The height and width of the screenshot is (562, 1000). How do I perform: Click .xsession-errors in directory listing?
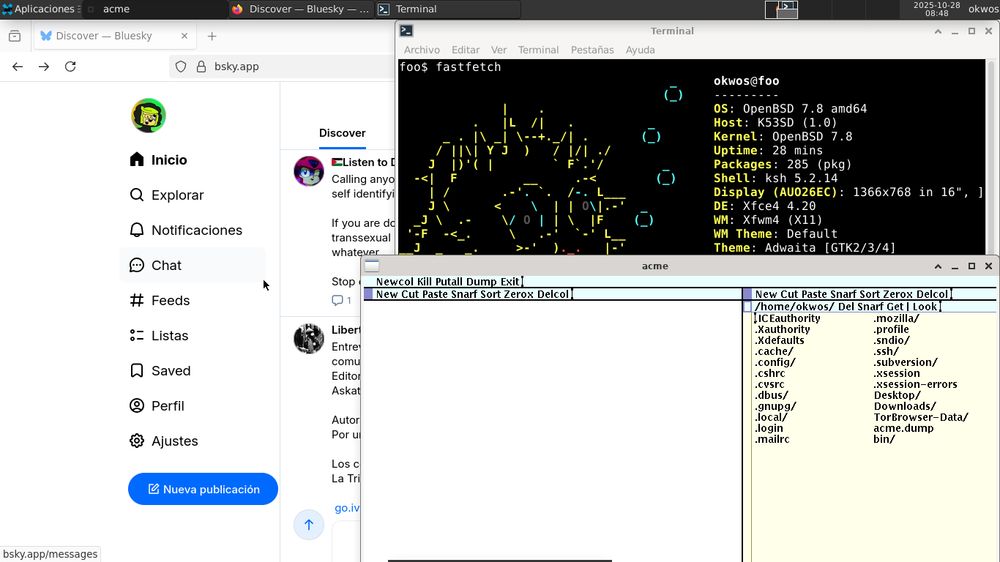pyautogui.click(x=915, y=385)
